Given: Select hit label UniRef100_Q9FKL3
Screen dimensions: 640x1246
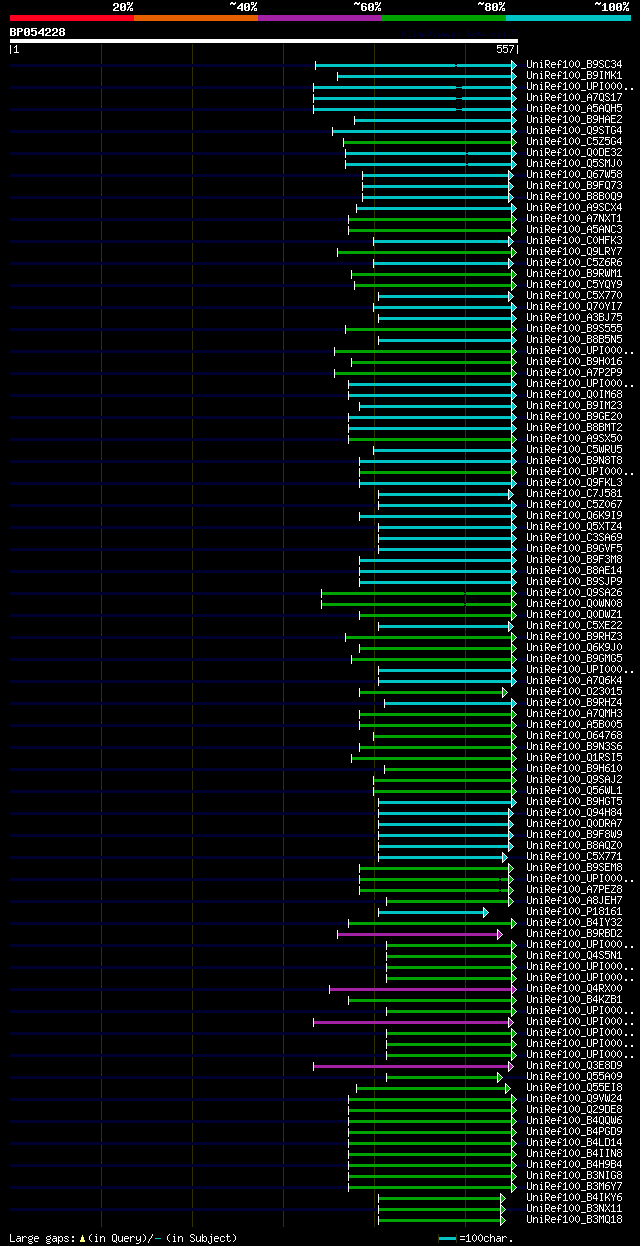Looking at the screenshot, I should tap(574, 483).
